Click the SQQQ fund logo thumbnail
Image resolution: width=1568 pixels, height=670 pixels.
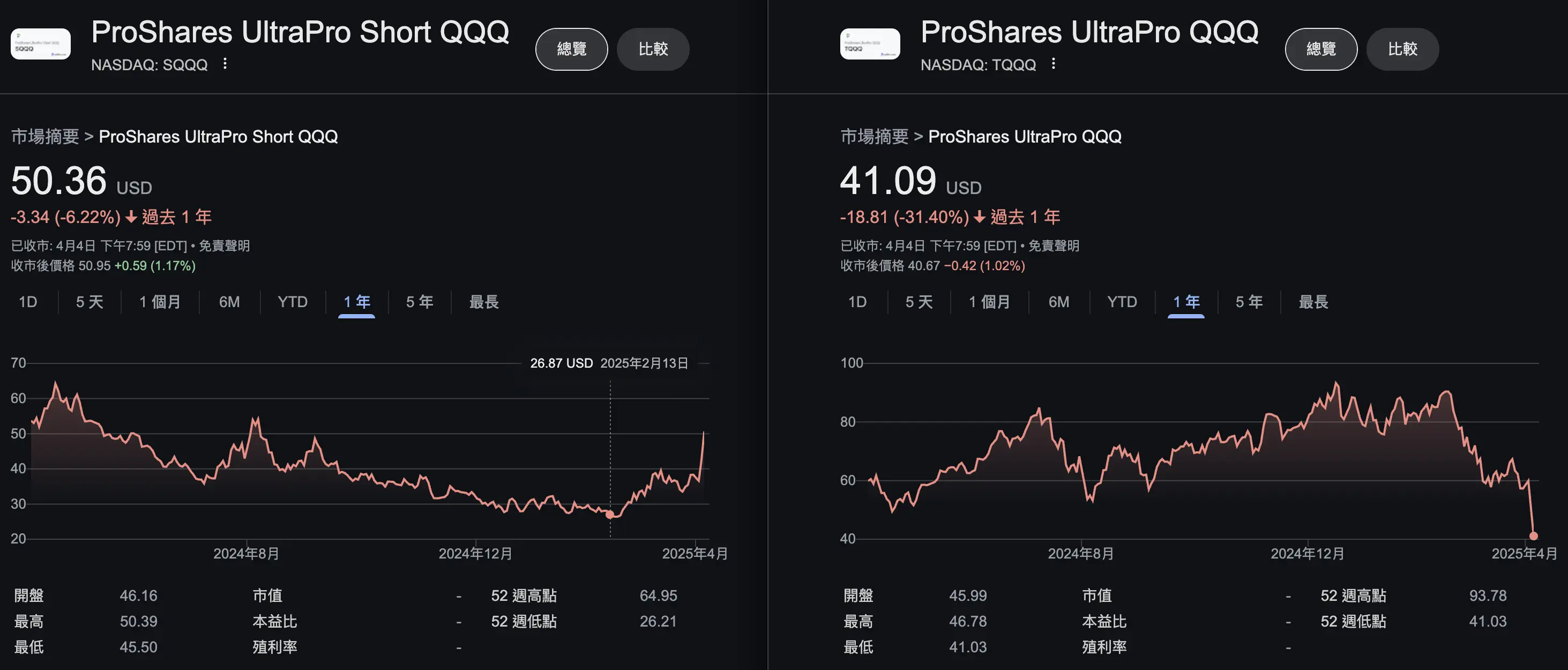41,44
